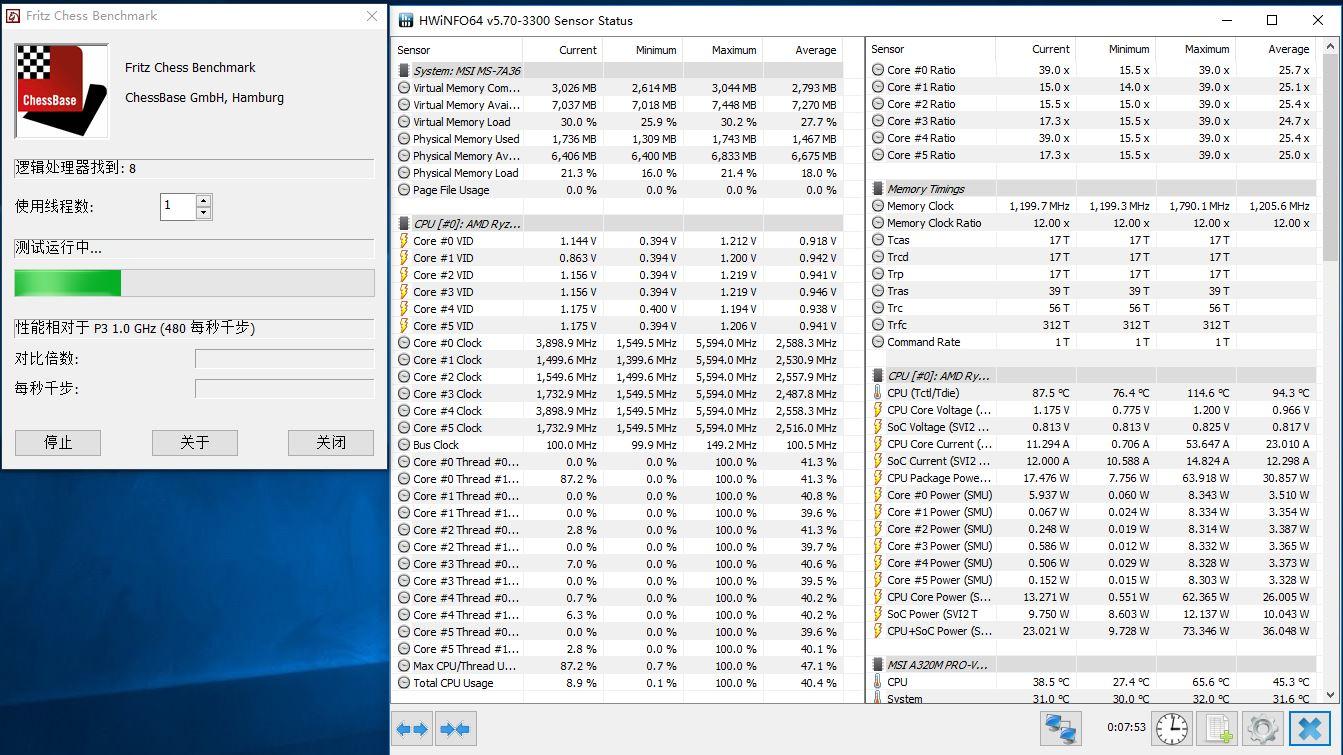This screenshot has width=1343, height=755.
Task: Click the HWiNFO64 title bar app icon
Action: point(406,20)
